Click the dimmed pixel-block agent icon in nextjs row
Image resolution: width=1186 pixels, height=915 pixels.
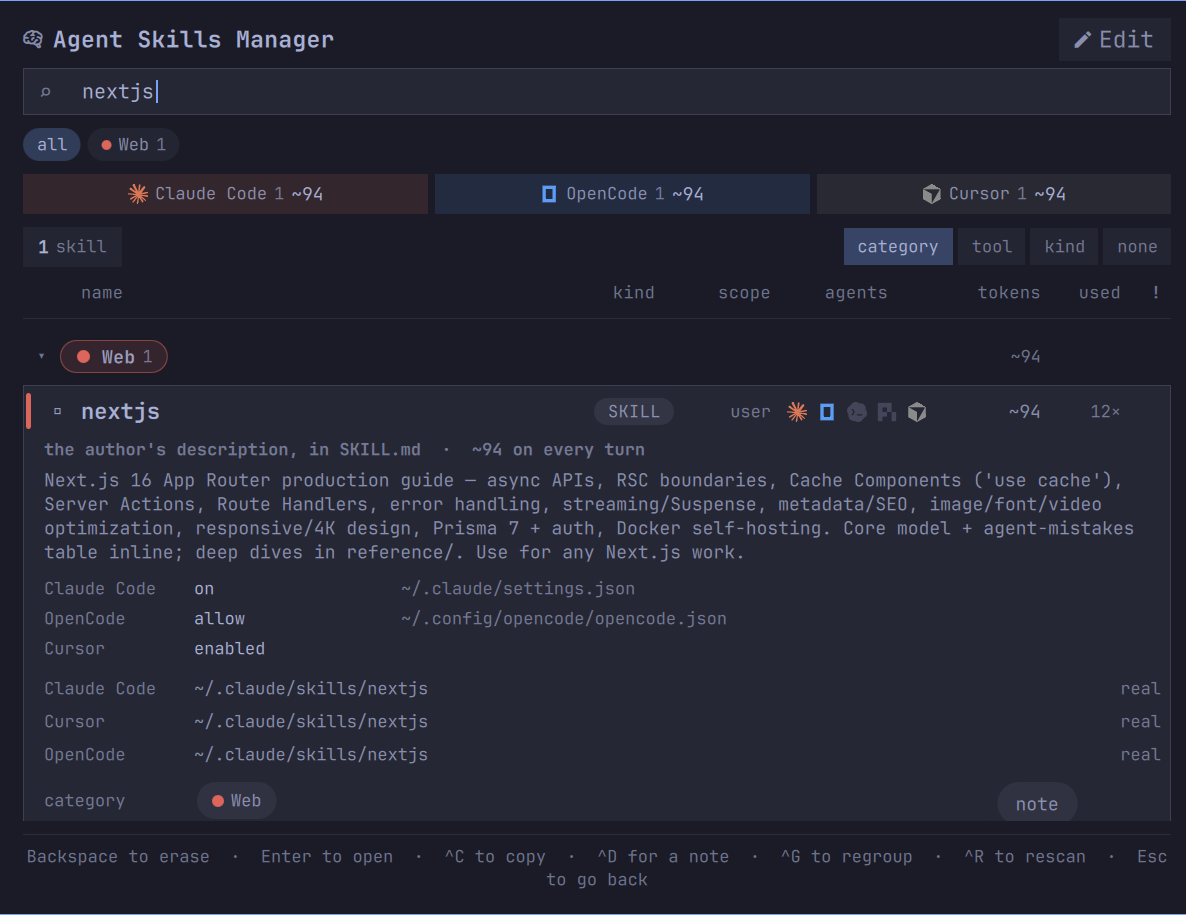point(886,412)
